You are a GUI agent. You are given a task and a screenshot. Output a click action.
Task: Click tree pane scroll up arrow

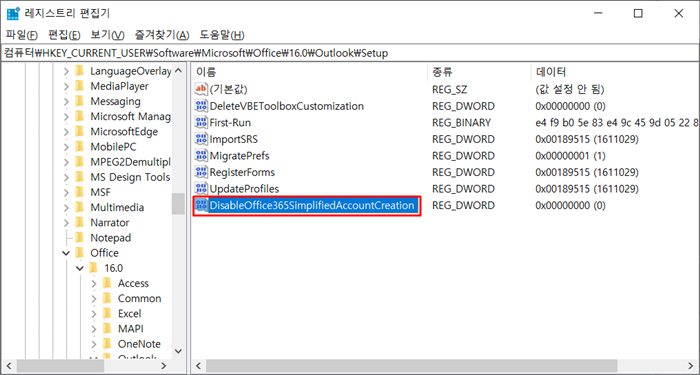pos(178,71)
